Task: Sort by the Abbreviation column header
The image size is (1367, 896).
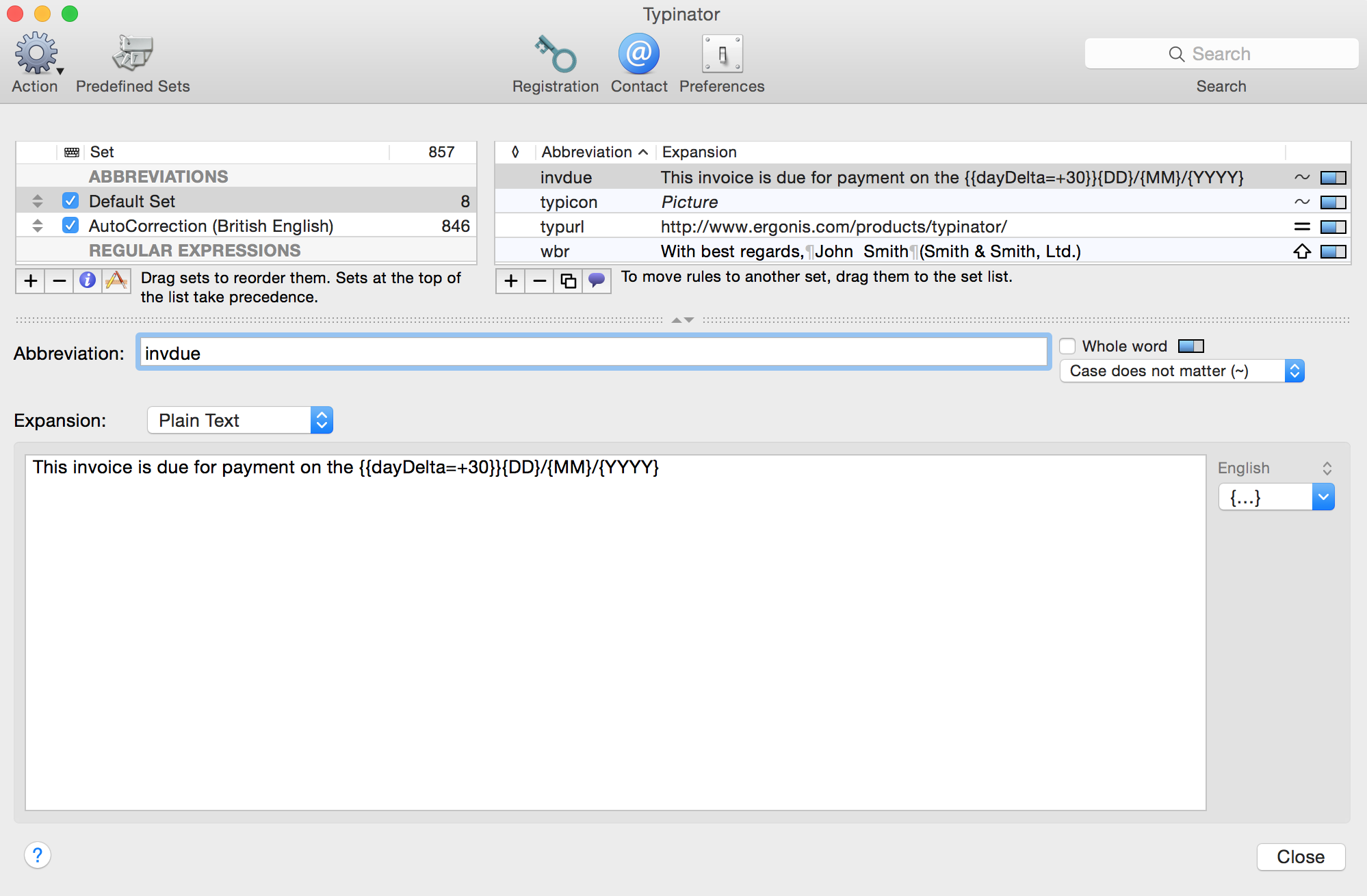Action: pyautogui.click(x=594, y=152)
